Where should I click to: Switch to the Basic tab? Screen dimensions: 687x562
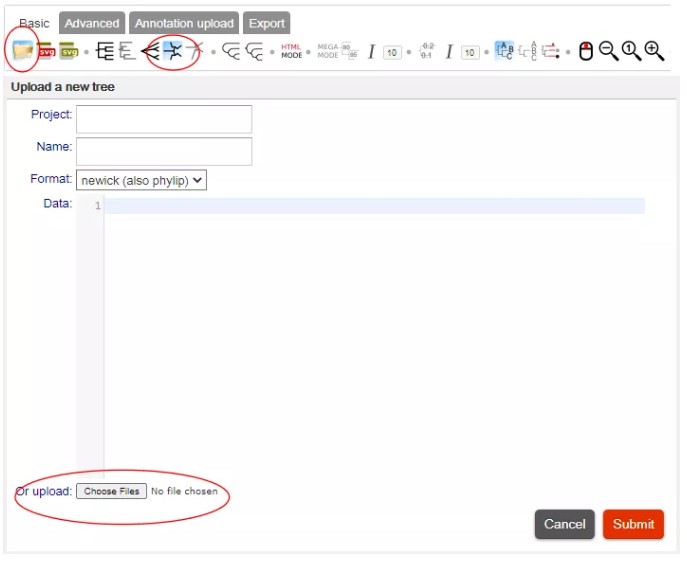tap(34, 23)
